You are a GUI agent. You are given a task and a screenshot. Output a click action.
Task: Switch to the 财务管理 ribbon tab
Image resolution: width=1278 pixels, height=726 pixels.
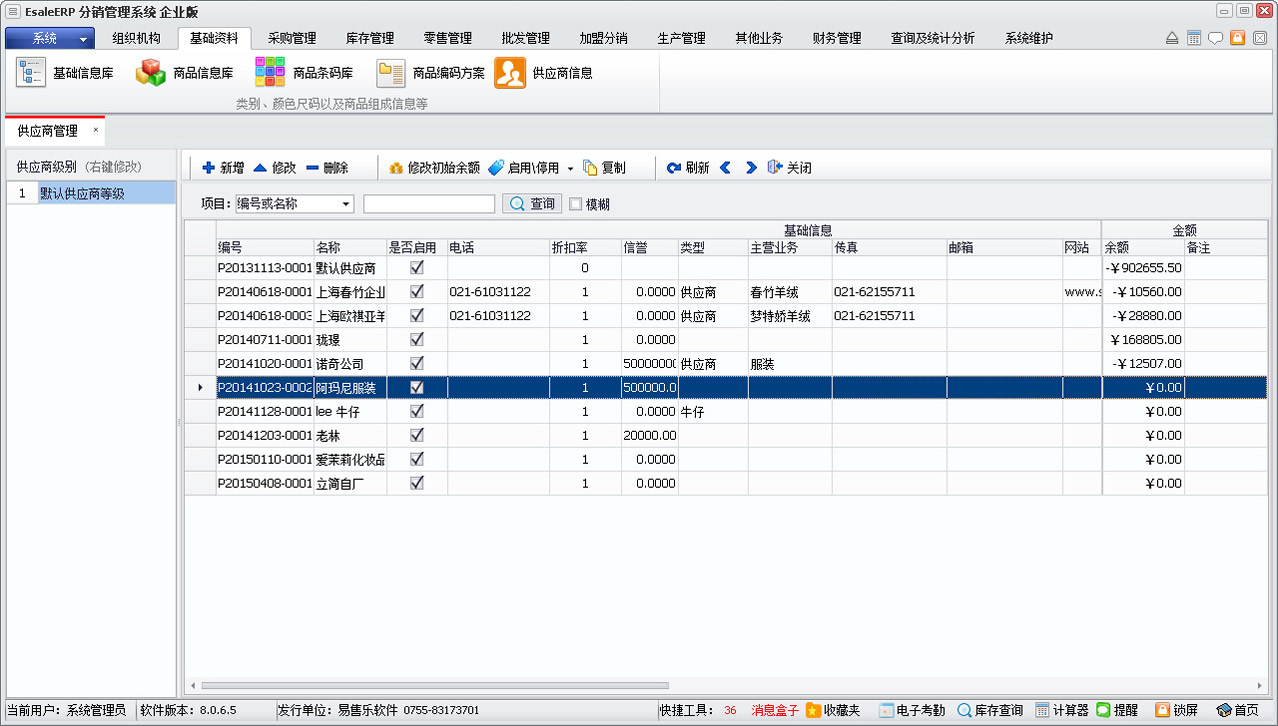tap(837, 38)
